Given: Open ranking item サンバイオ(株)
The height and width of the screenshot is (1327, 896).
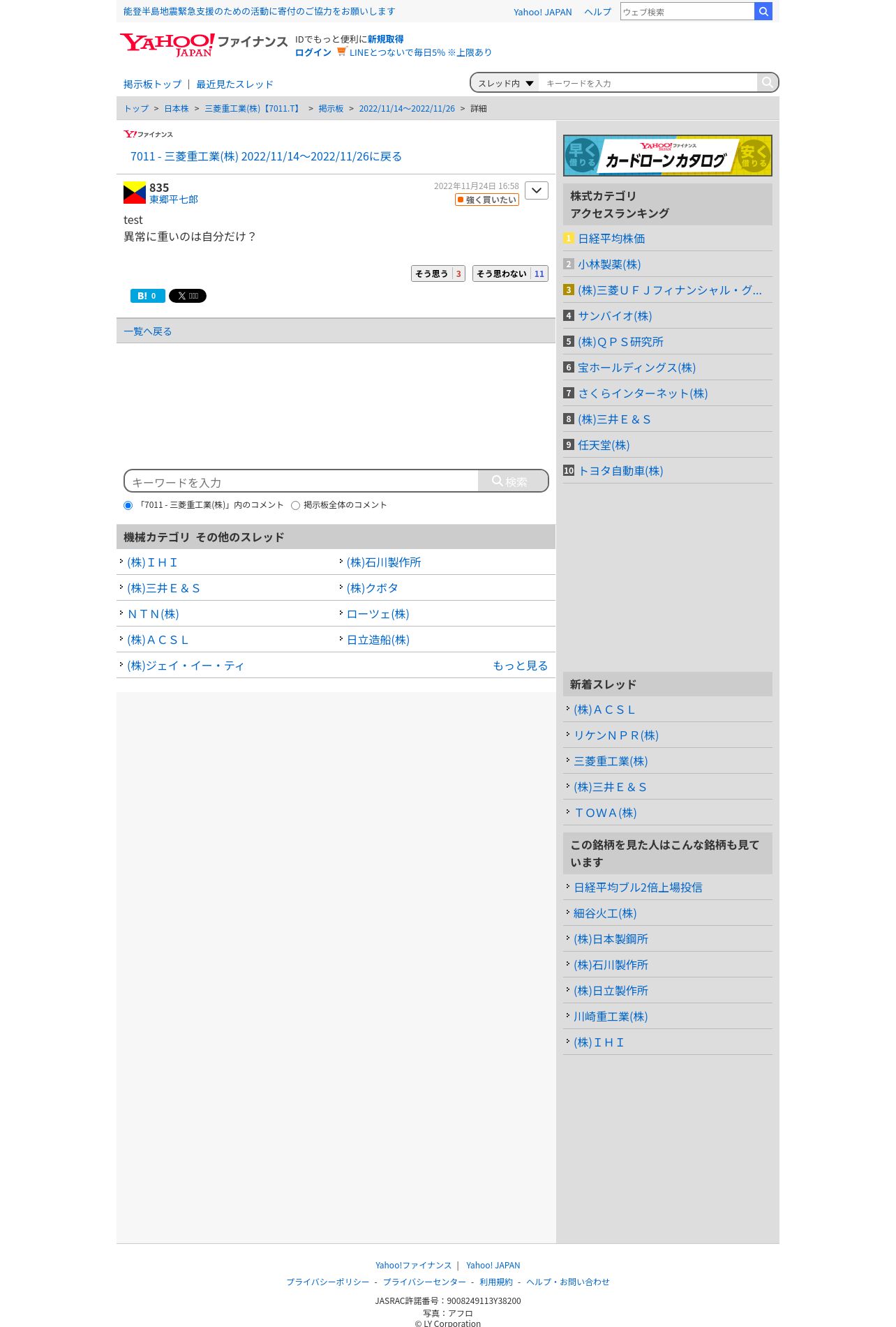Looking at the screenshot, I should (615, 316).
